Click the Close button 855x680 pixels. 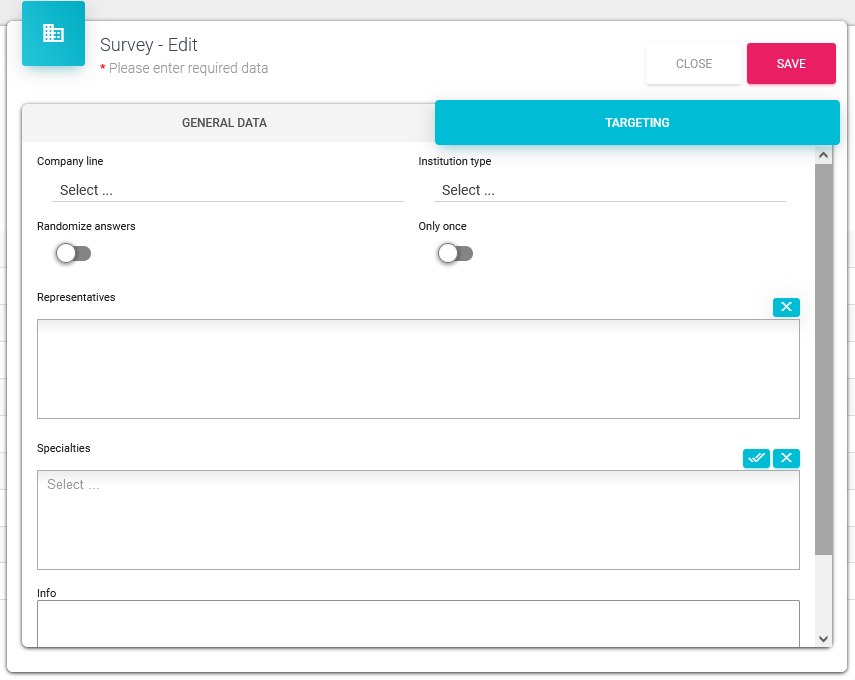click(694, 64)
